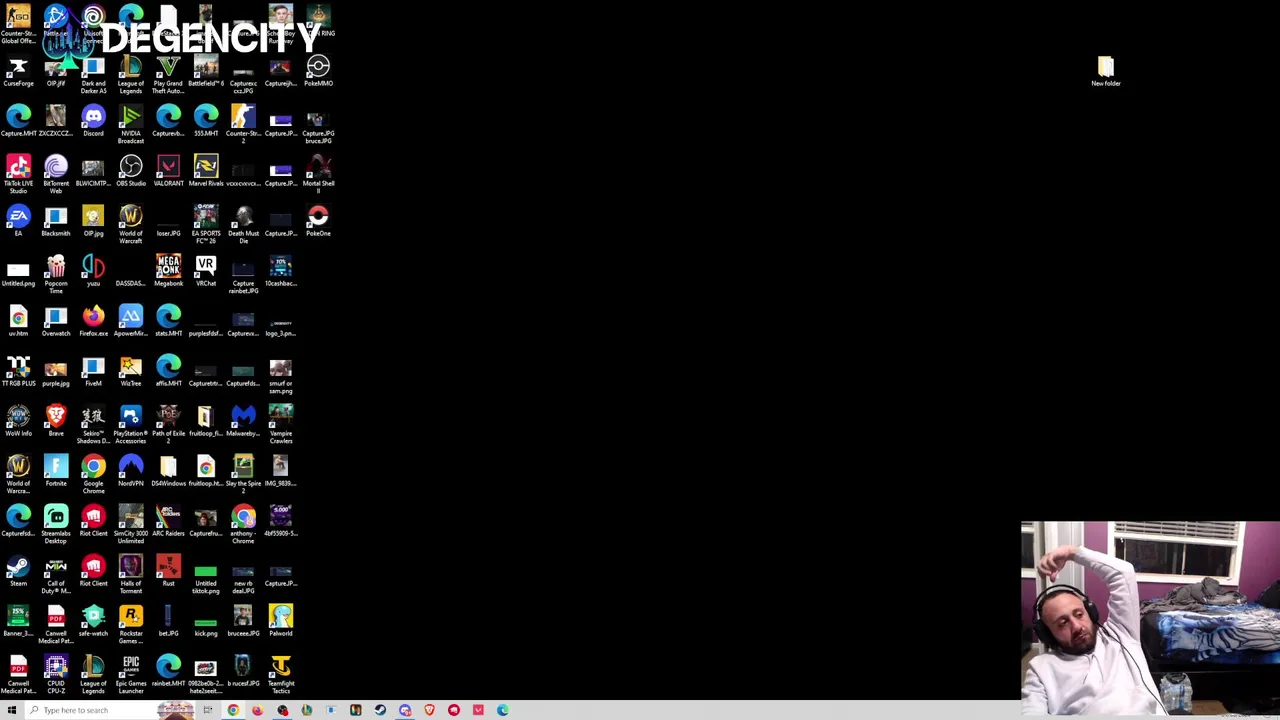1280x720 pixels.
Task: Open the CPUID CPU-Z shortcut
Action: tap(56, 674)
